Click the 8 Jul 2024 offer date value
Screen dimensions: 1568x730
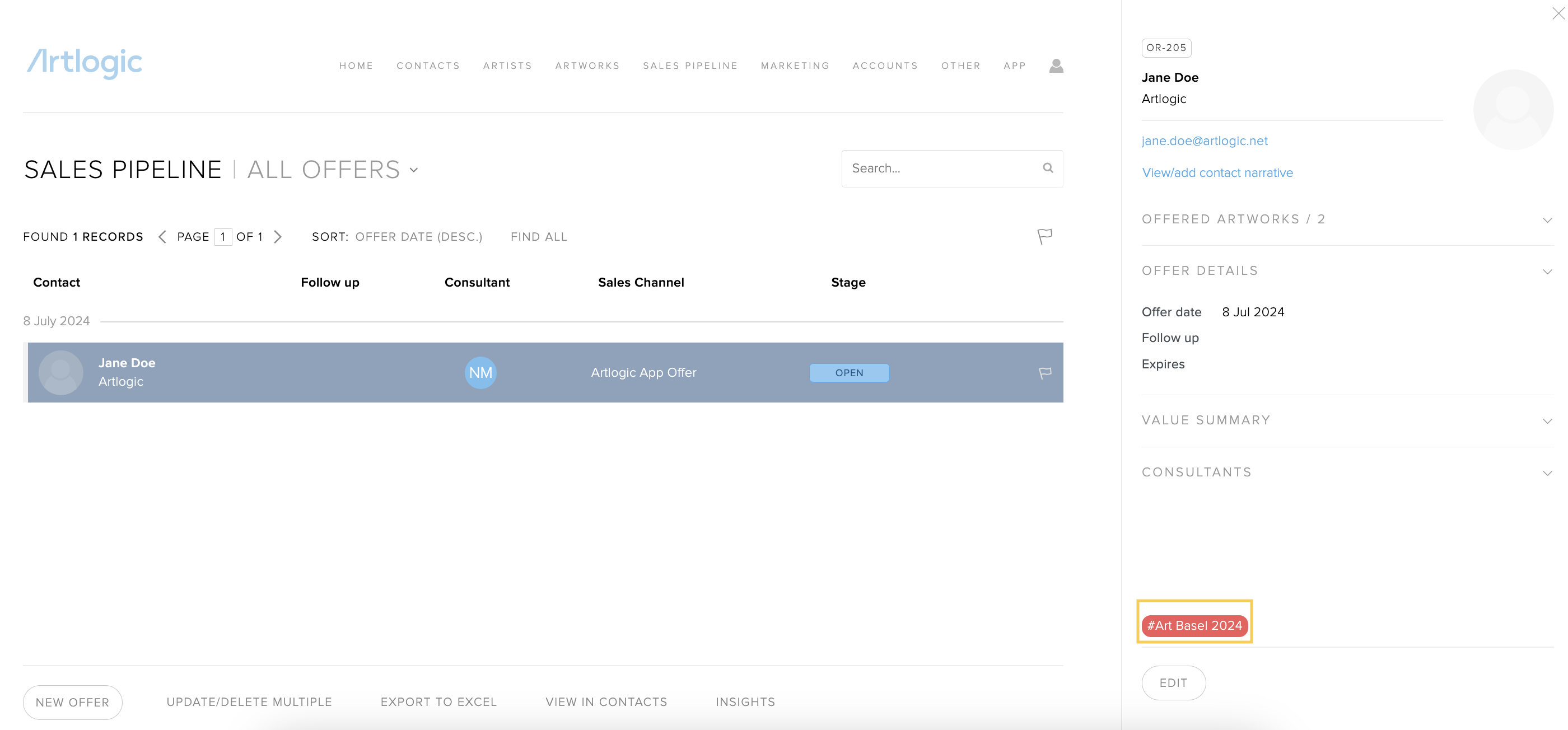pyautogui.click(x=1253, y=312)
